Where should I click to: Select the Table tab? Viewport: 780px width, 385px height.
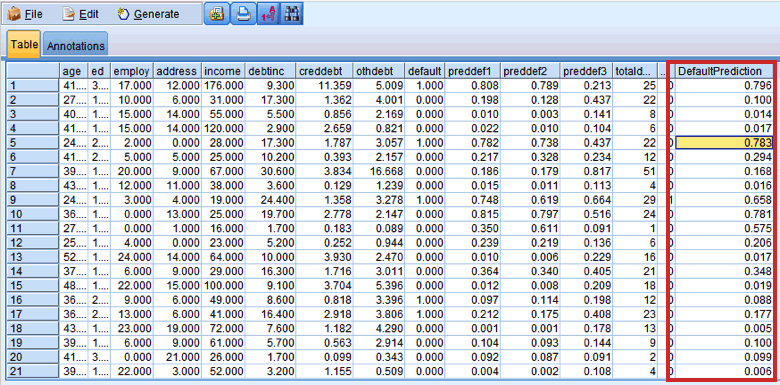pyautogui.click(x=24, y=45)
